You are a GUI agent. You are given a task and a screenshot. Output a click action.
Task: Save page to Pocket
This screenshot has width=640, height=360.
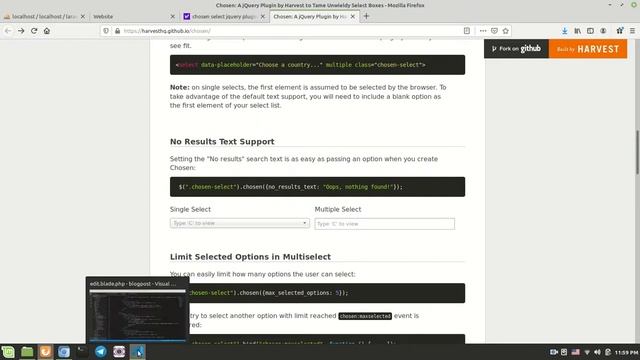494,31
